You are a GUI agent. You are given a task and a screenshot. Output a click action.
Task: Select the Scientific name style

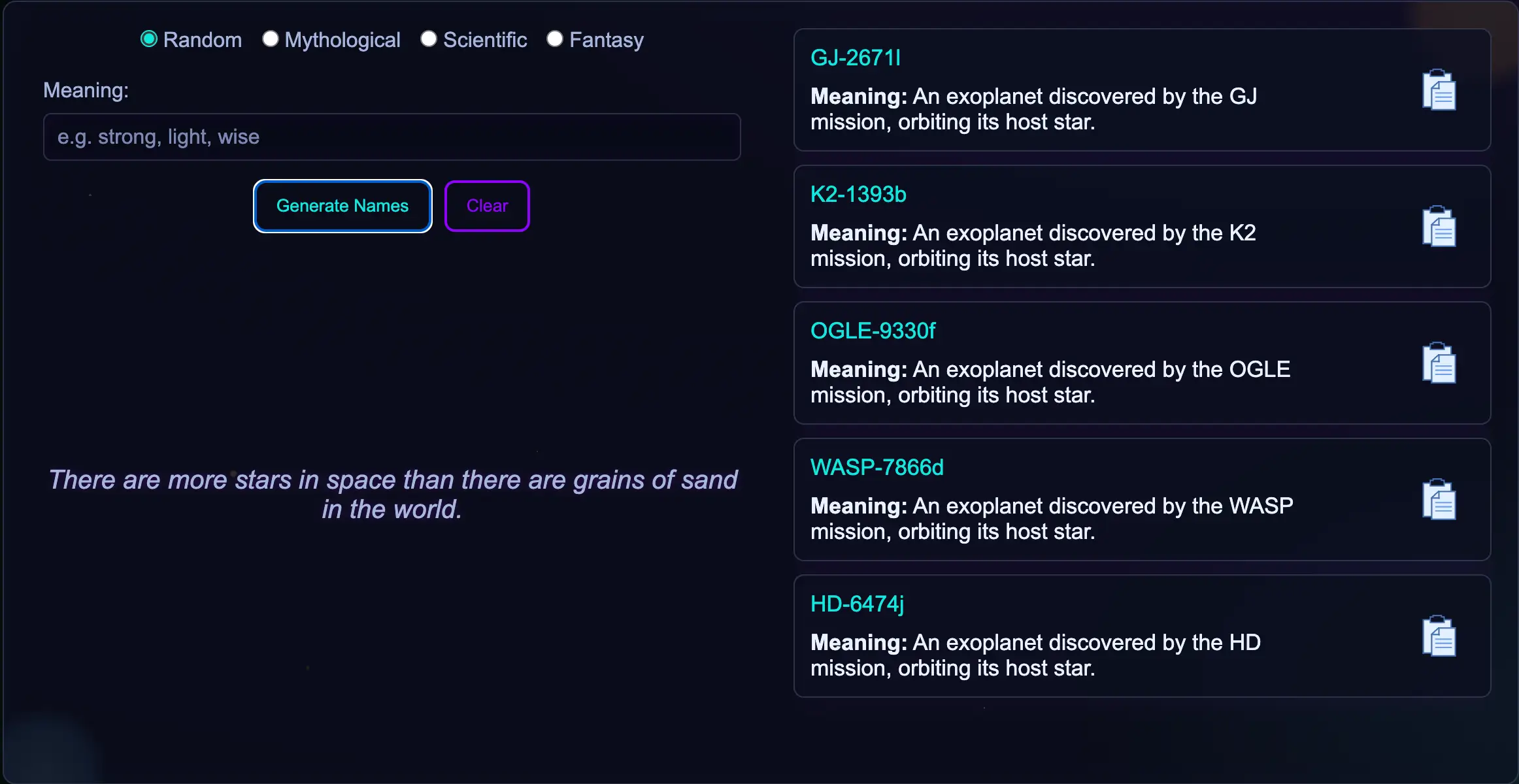[429, 39]
